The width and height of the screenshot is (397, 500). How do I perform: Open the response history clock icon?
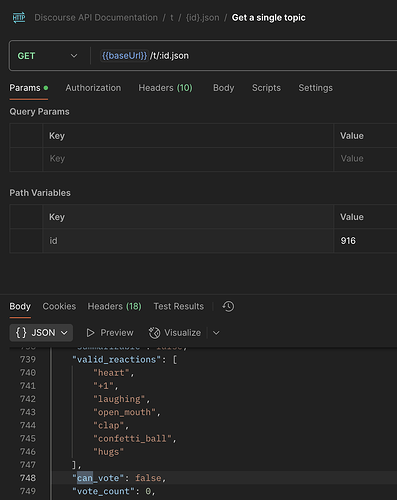pos(228,306)
